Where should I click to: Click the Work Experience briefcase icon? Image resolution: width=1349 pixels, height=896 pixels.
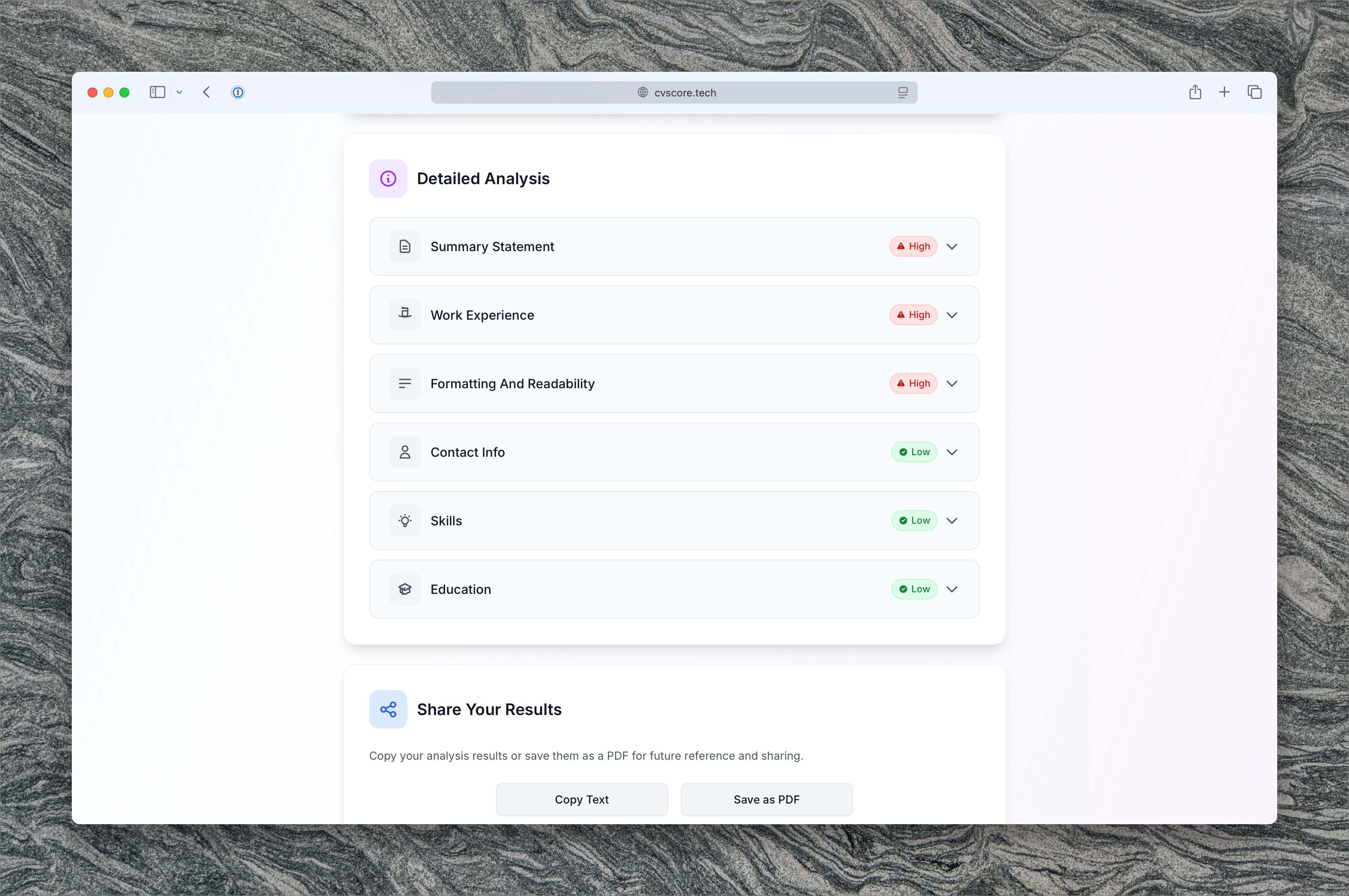[405, 315]
